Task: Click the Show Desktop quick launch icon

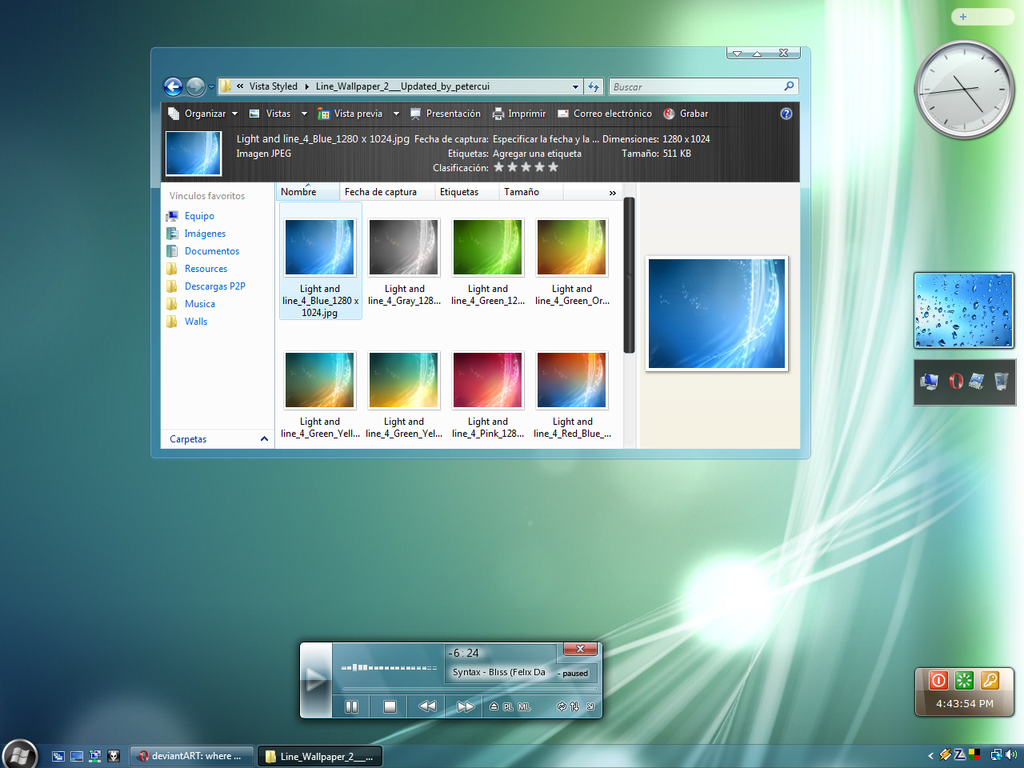Action: pos(76,756)
